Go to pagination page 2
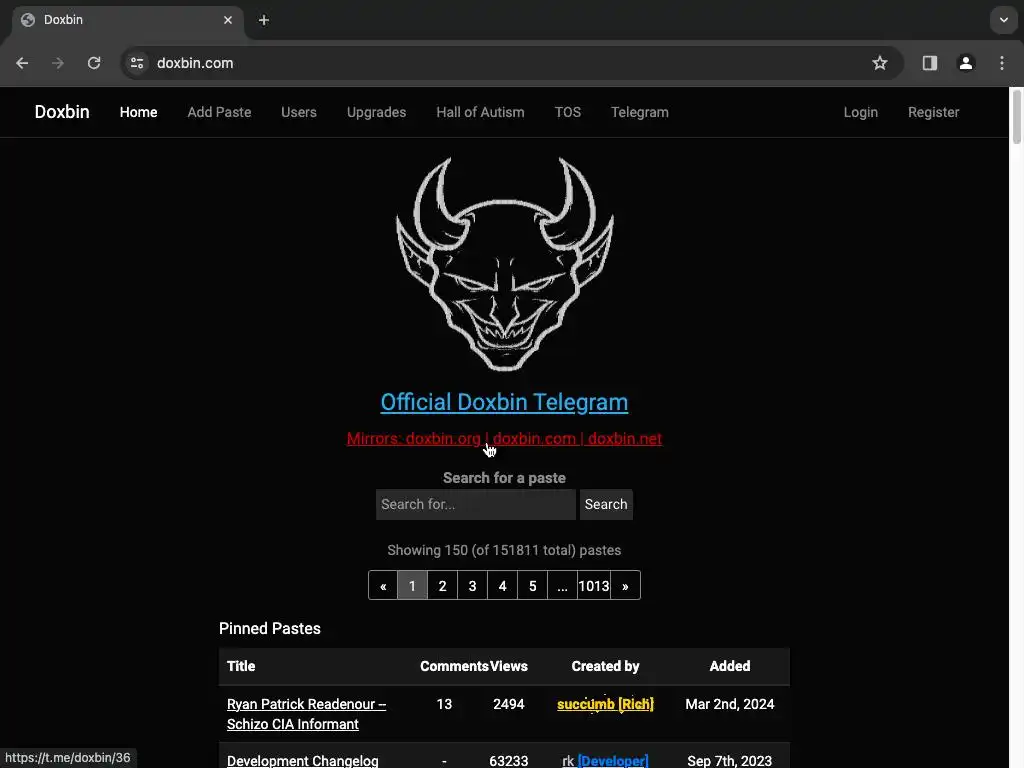Image resolution: width=1024 pixels, height=768 pixels. click(x=443, y=586)
